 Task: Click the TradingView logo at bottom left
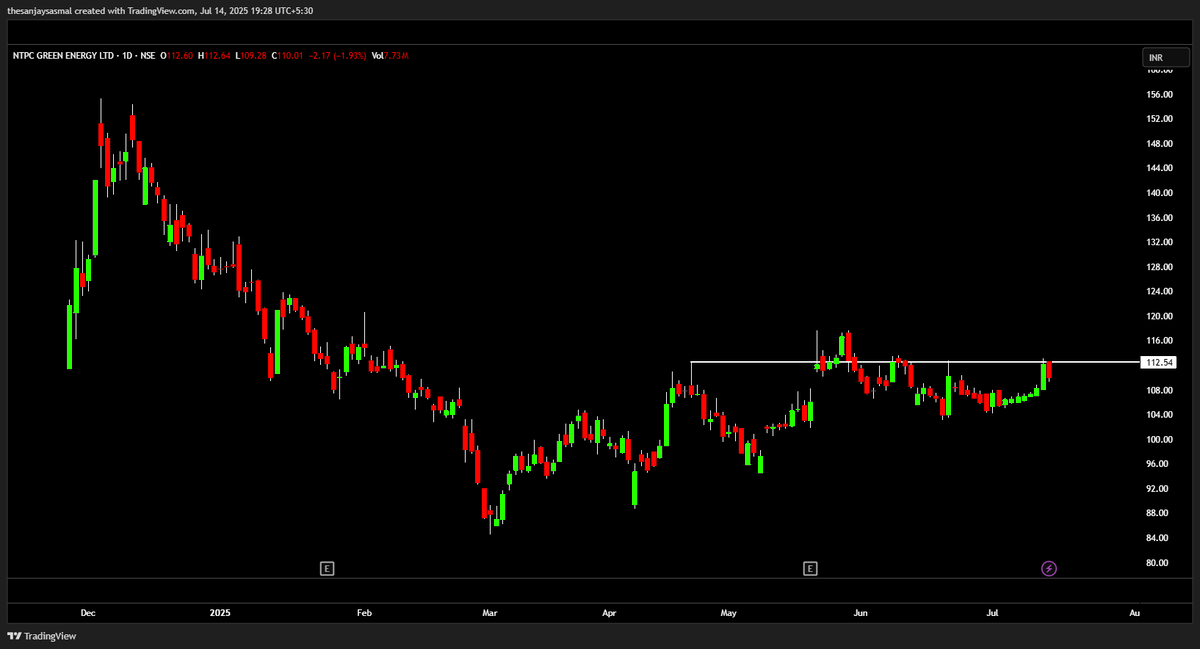coord(43,636)
